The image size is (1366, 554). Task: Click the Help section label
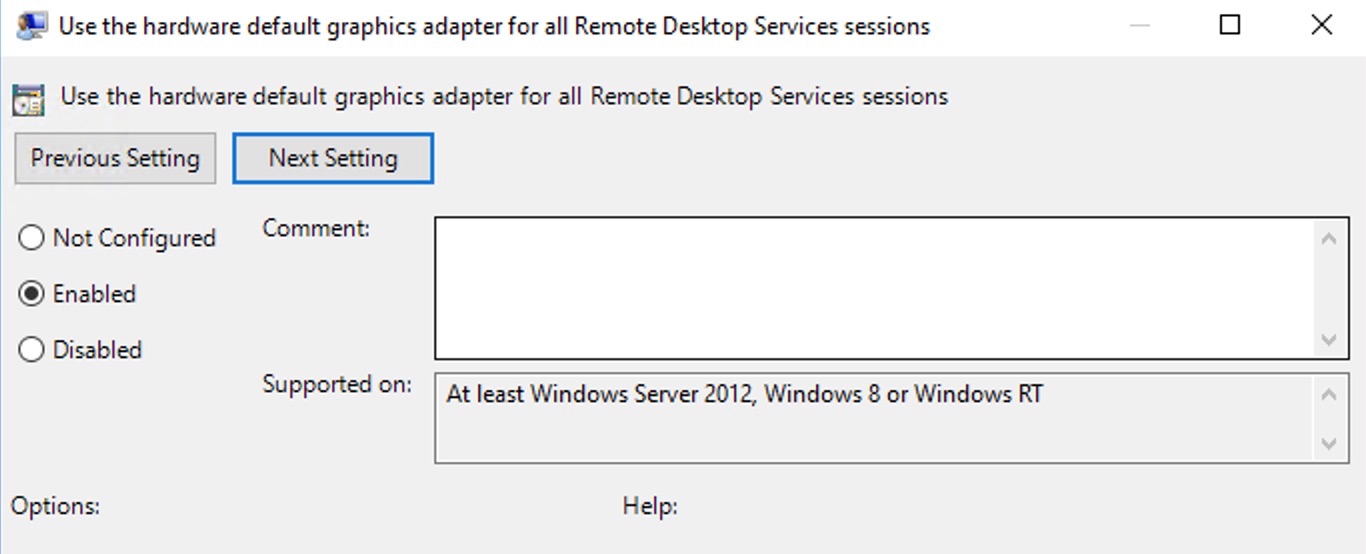pyautogui.click(x=650, y=506)
